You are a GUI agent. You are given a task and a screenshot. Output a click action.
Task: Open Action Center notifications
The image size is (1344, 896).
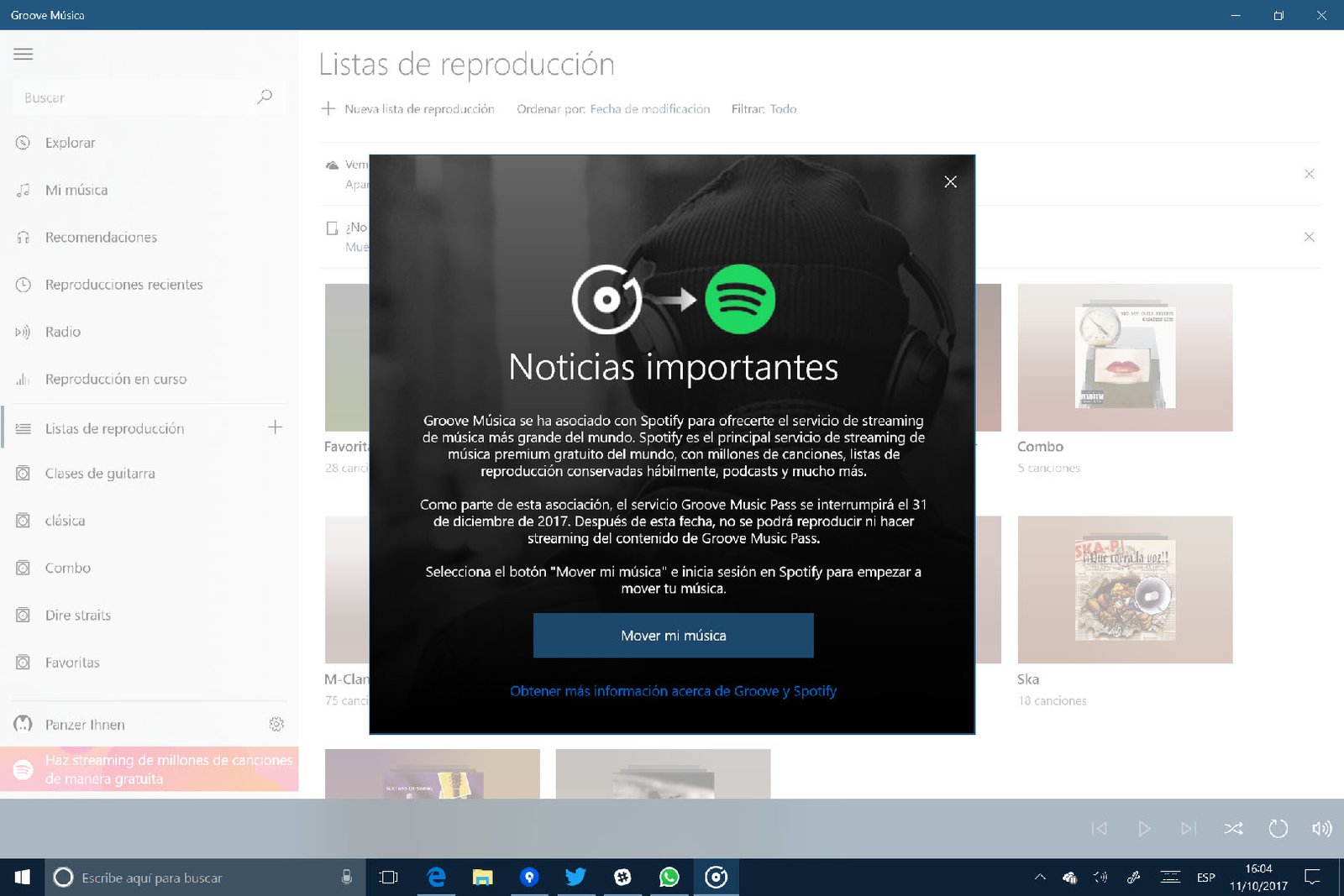pyautogui.click(x=1312, y=878)
